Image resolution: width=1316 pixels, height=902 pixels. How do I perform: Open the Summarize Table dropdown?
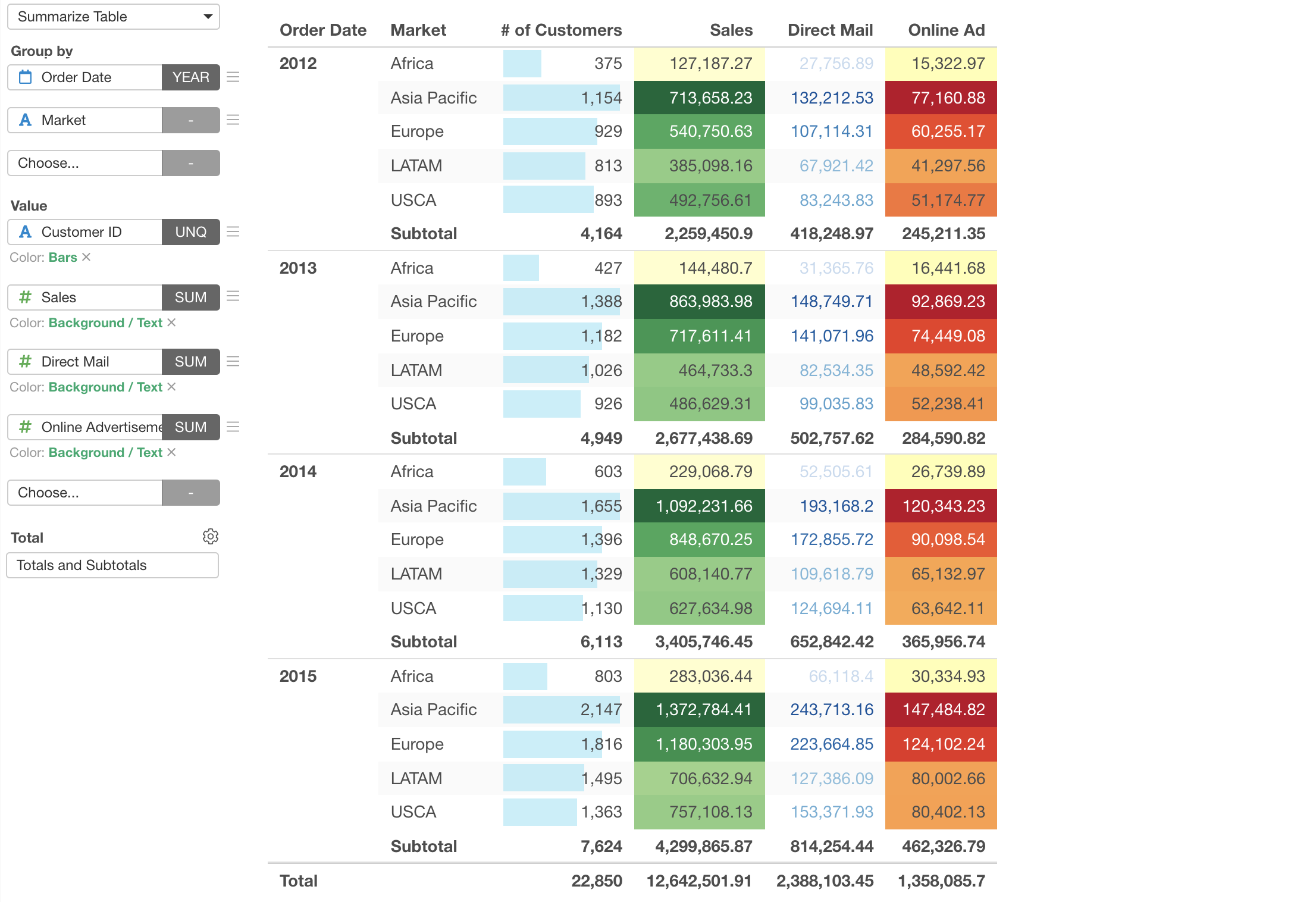coord(113,17)
